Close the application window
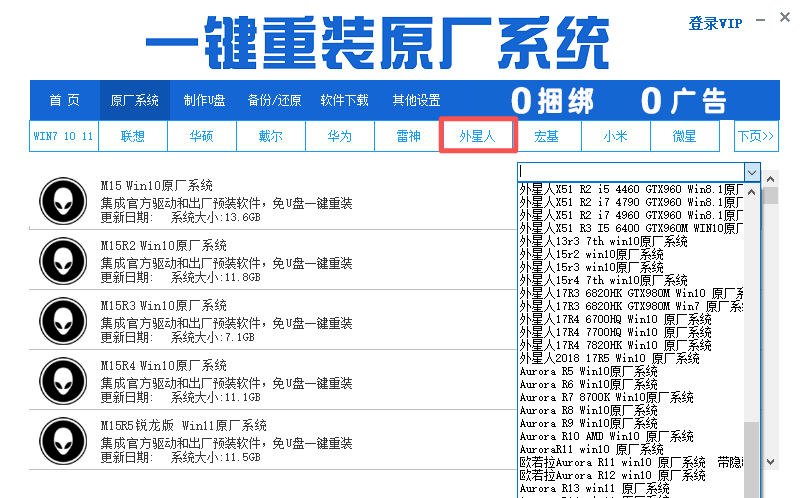The image size is (808, 498). coord(785,18)
